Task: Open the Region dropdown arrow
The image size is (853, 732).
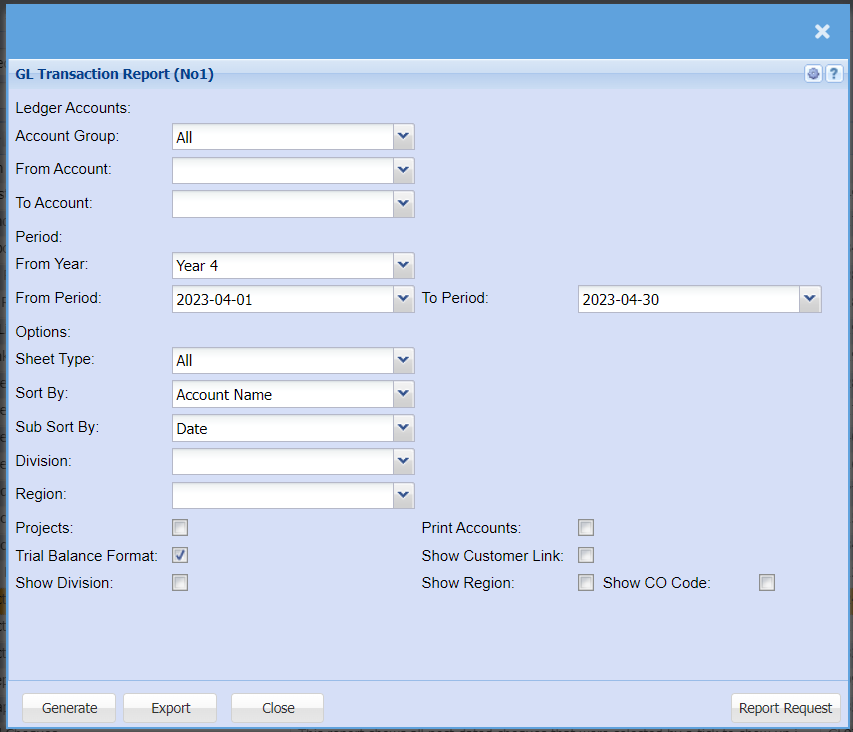Action: (x=403, y=495)
